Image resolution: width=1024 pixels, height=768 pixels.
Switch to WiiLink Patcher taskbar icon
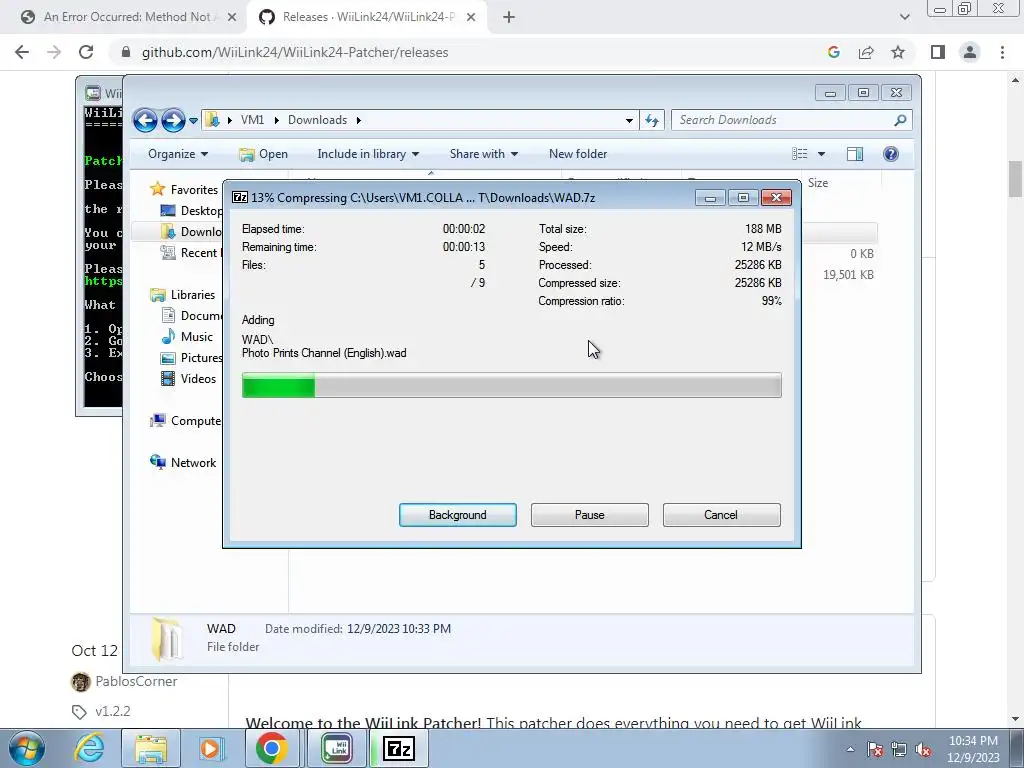336,748
